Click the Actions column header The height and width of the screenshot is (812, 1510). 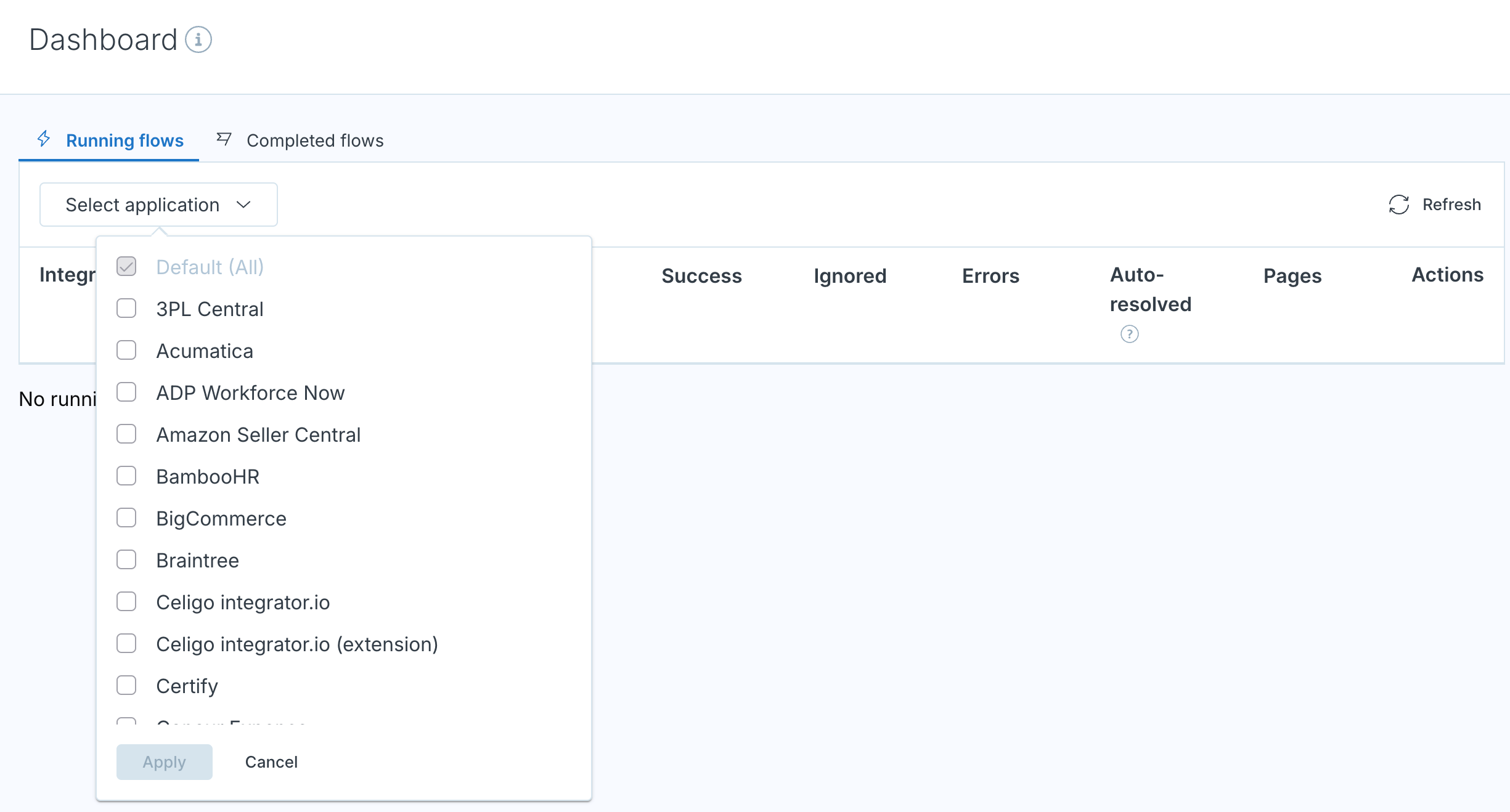pos(1447,275)
